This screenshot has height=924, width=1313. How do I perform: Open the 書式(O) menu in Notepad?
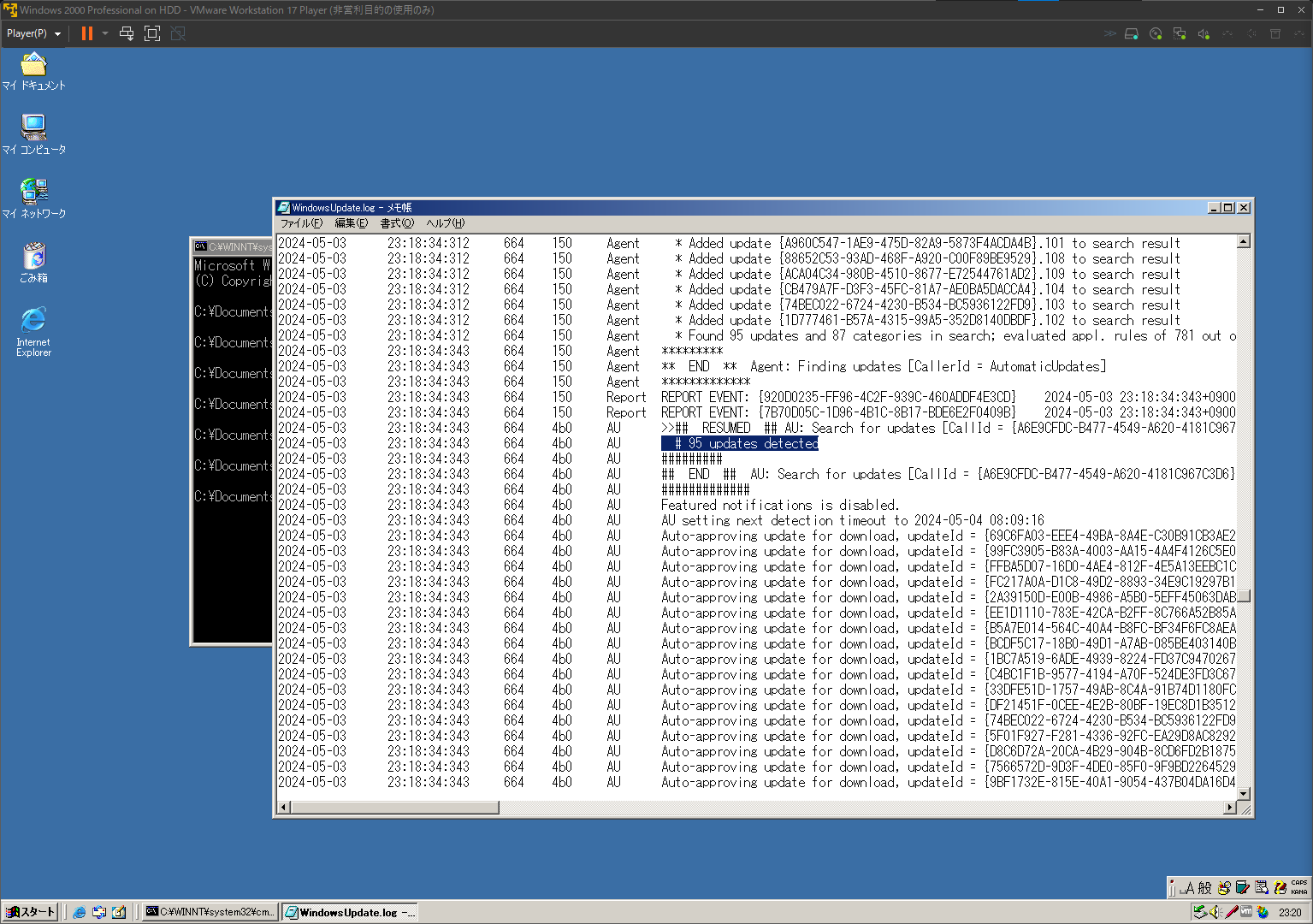(396, 223)
